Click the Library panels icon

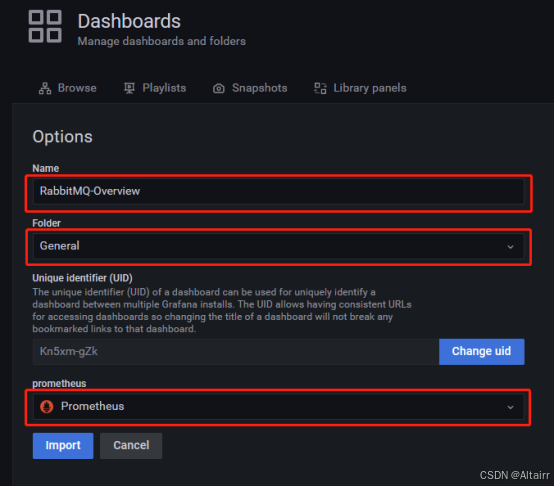[320, 88]
